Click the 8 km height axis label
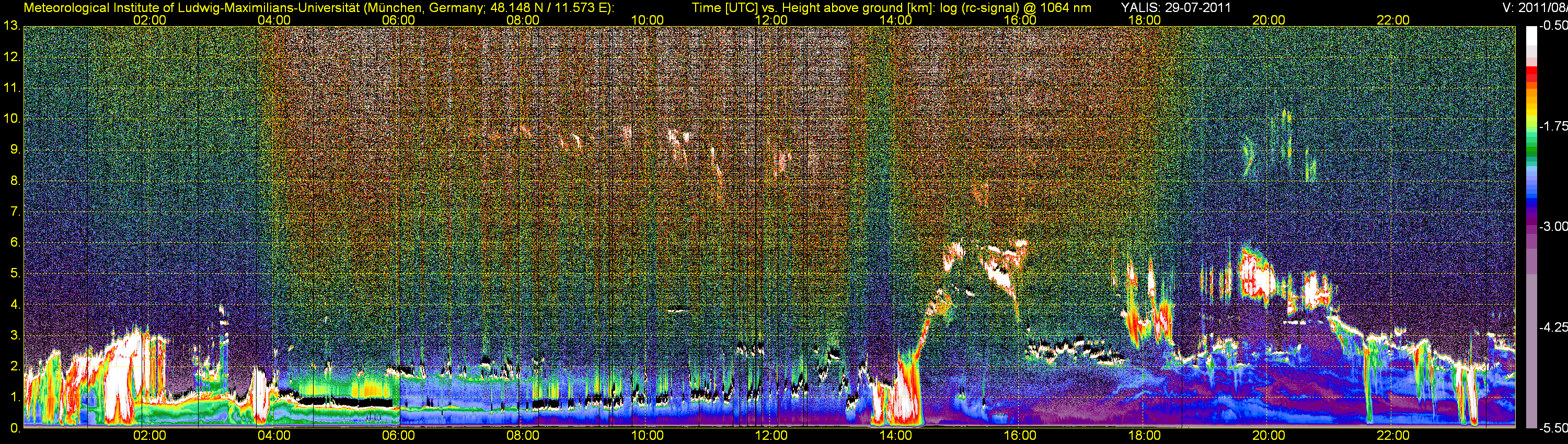This screenshot has width=1568, height=444. click(x=15, y=181)
